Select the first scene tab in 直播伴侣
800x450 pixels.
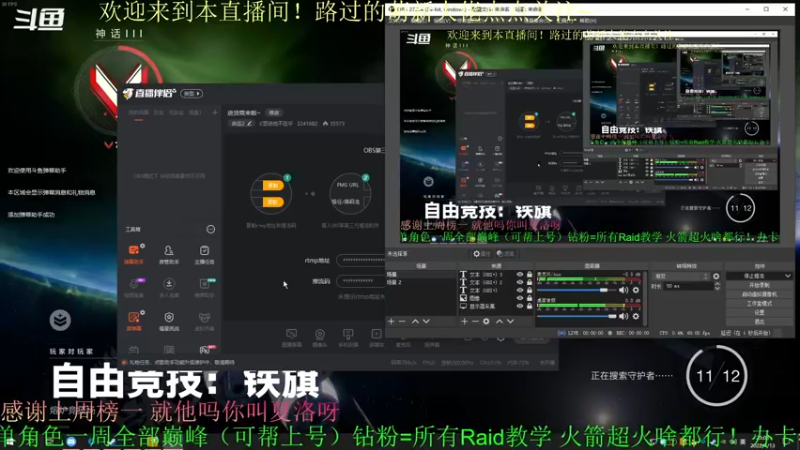(x=138, y=113)
